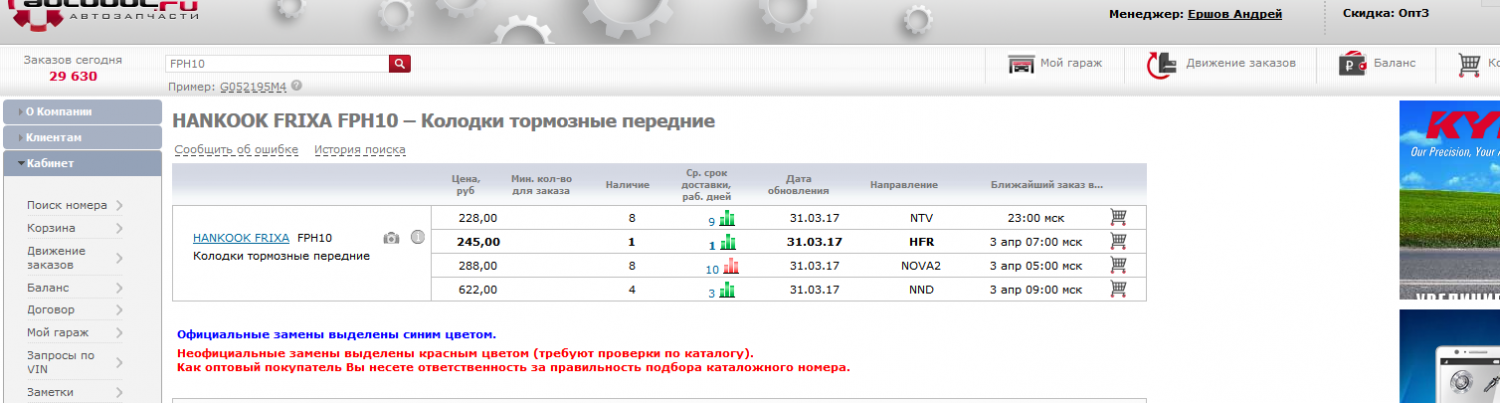Select the price 228,00 cell
1500x403 pixels.
pos(478,217)
